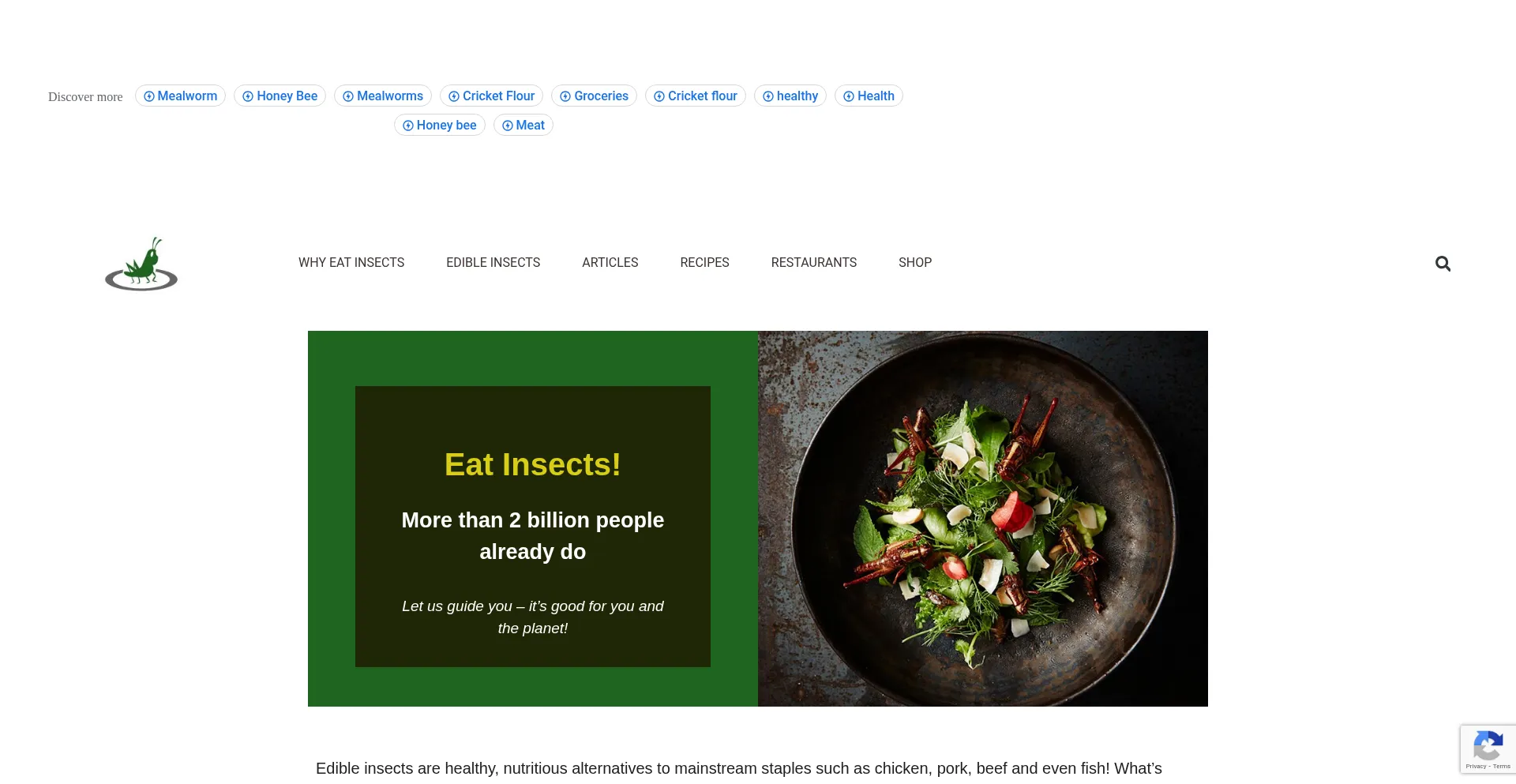
Task: Choose the lowercase healthy topic chip
Action: pyautogui.click(x=790, y=96)
